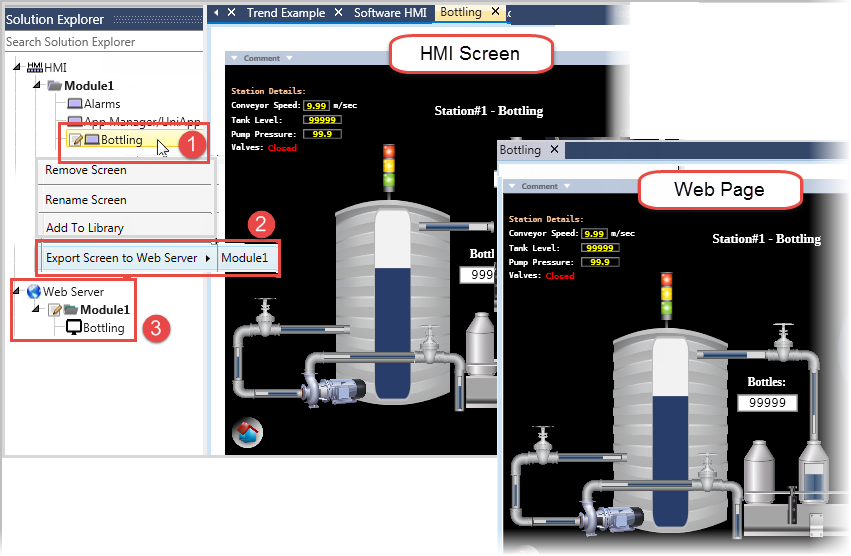Screen dimensions: 851x556
Task: Select Bottling screen under HMI Module1
Action: tap(122, 140)
